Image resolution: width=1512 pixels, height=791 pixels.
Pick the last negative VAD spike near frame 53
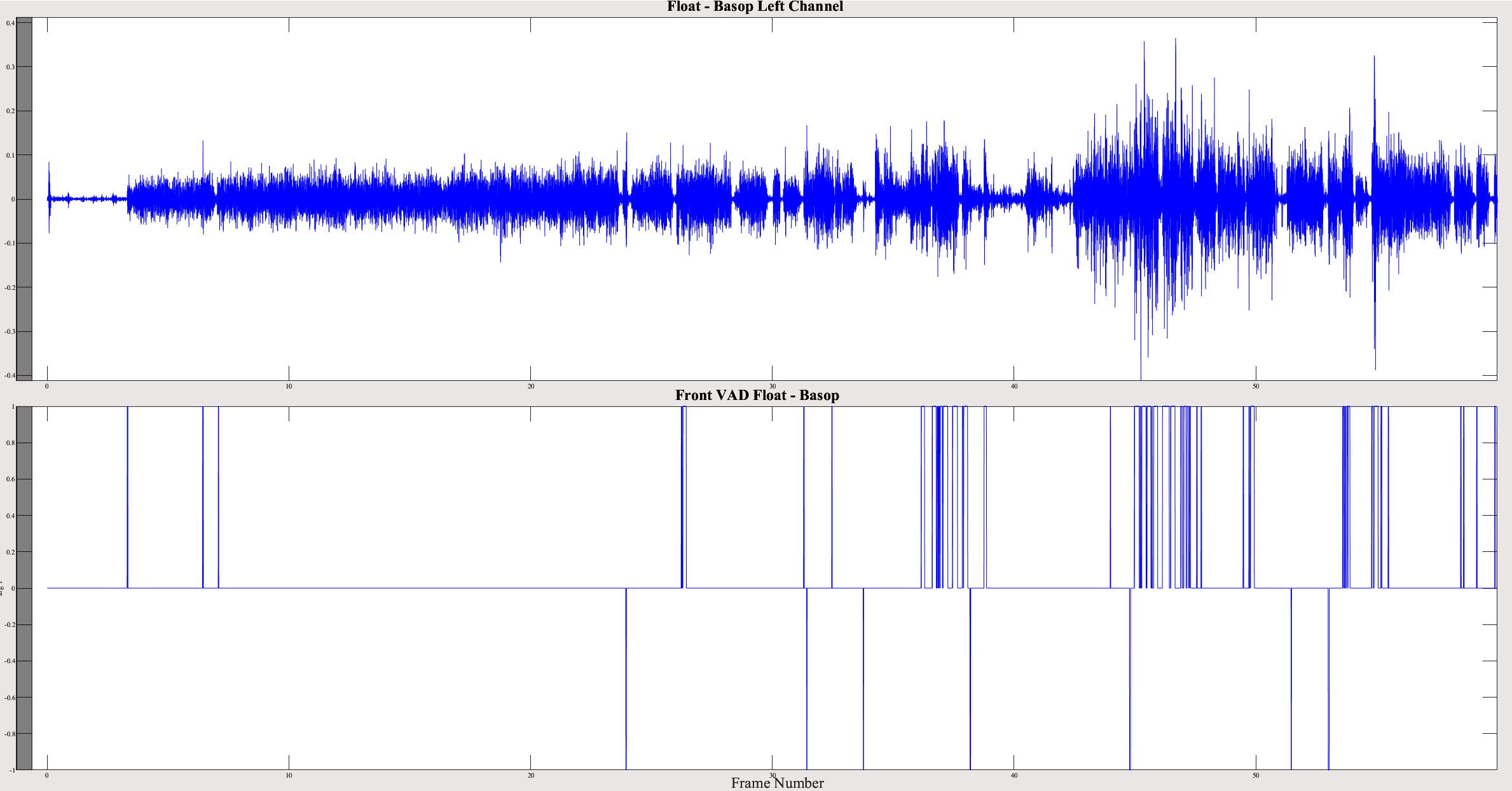1328,679
